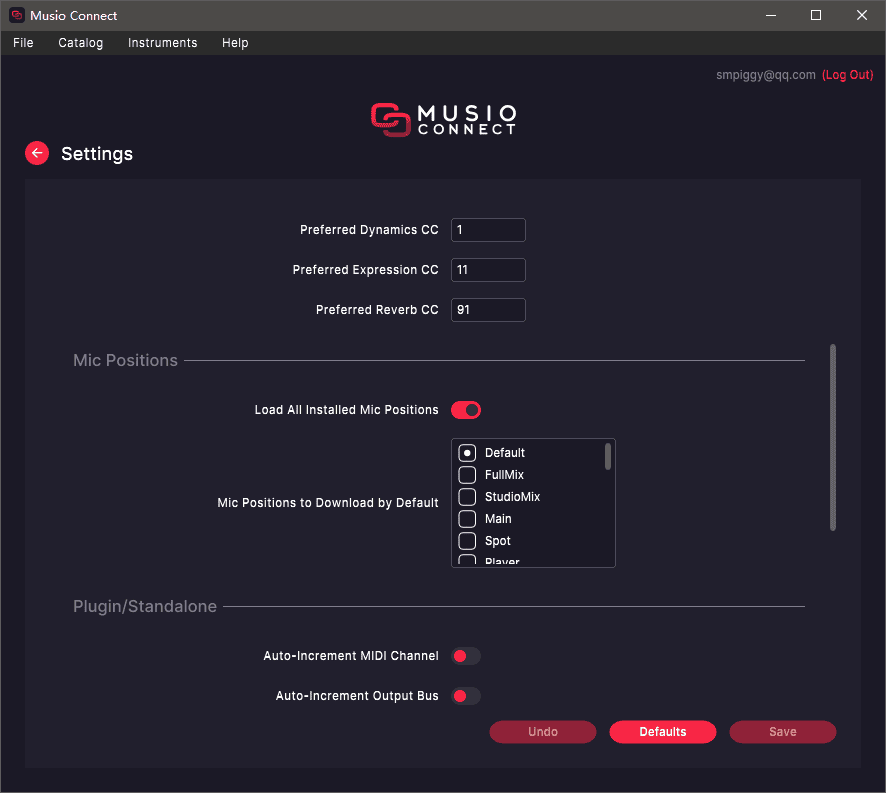Enable Auto-Increment Output Bus toggle
Screen dimensions: 886x793
tap(466, 696)
